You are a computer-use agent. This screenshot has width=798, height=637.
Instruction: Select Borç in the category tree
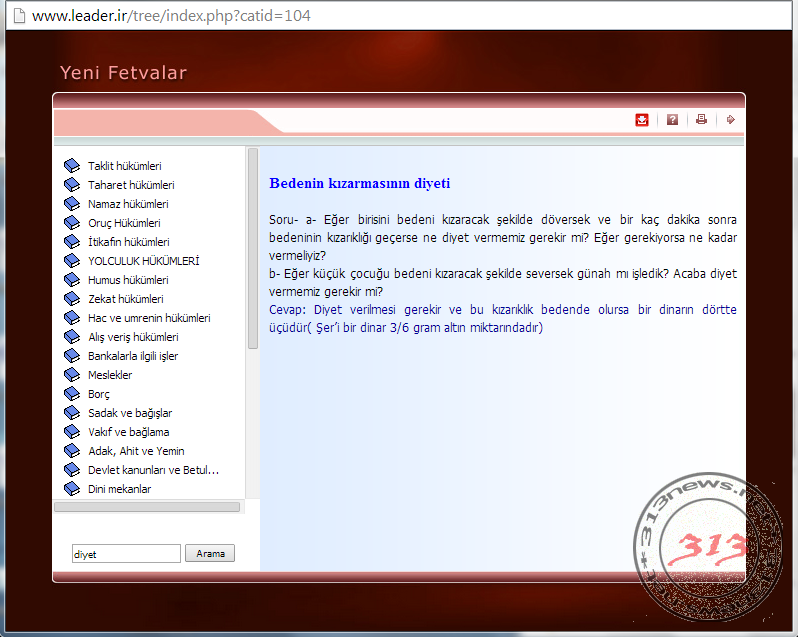point(99,394)
